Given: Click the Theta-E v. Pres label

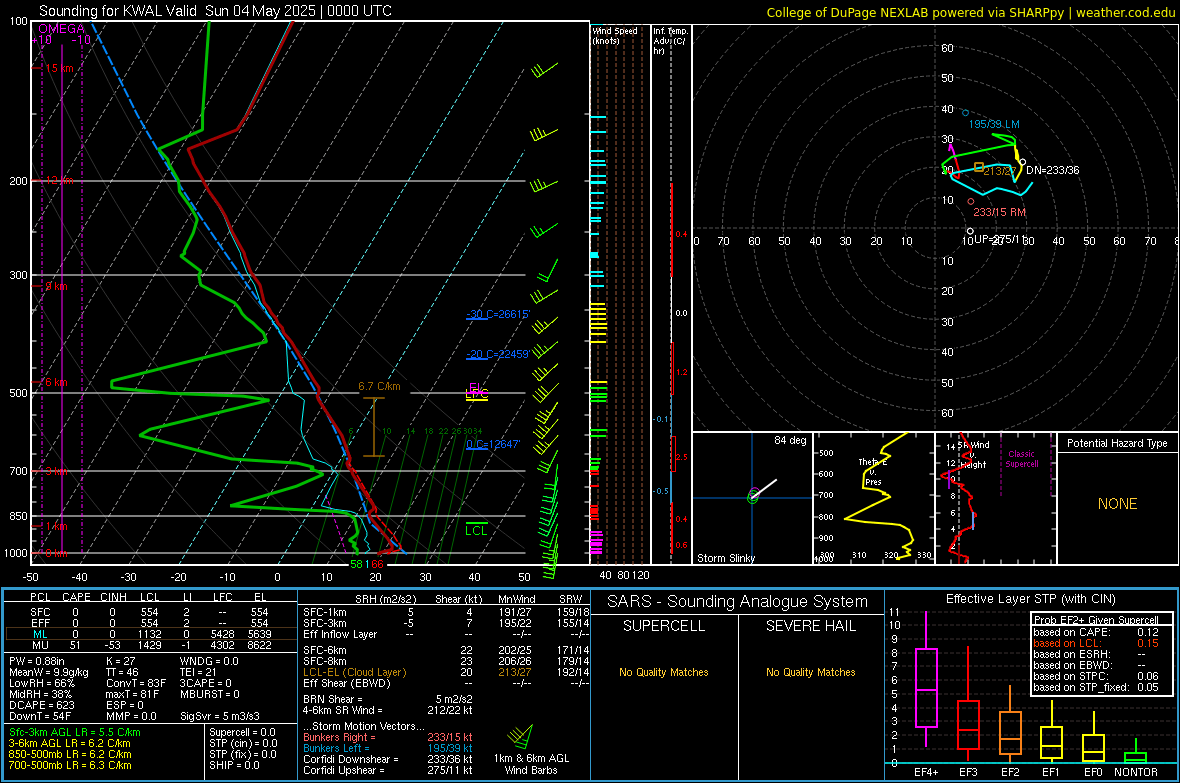Looking at the screenshot, I should 871,472.
